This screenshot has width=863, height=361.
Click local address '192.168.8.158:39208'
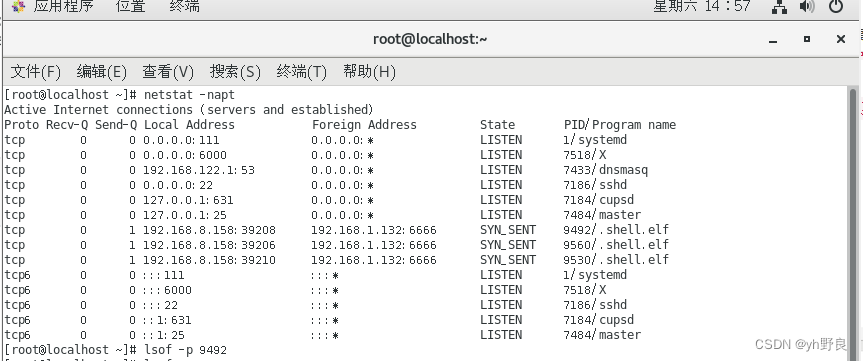pyautogui.click(x=210, y=230)
